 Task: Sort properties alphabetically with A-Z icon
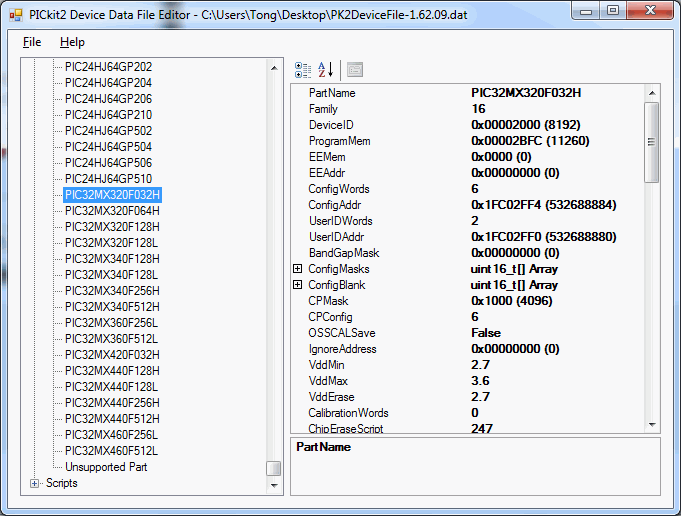(326, 70)
